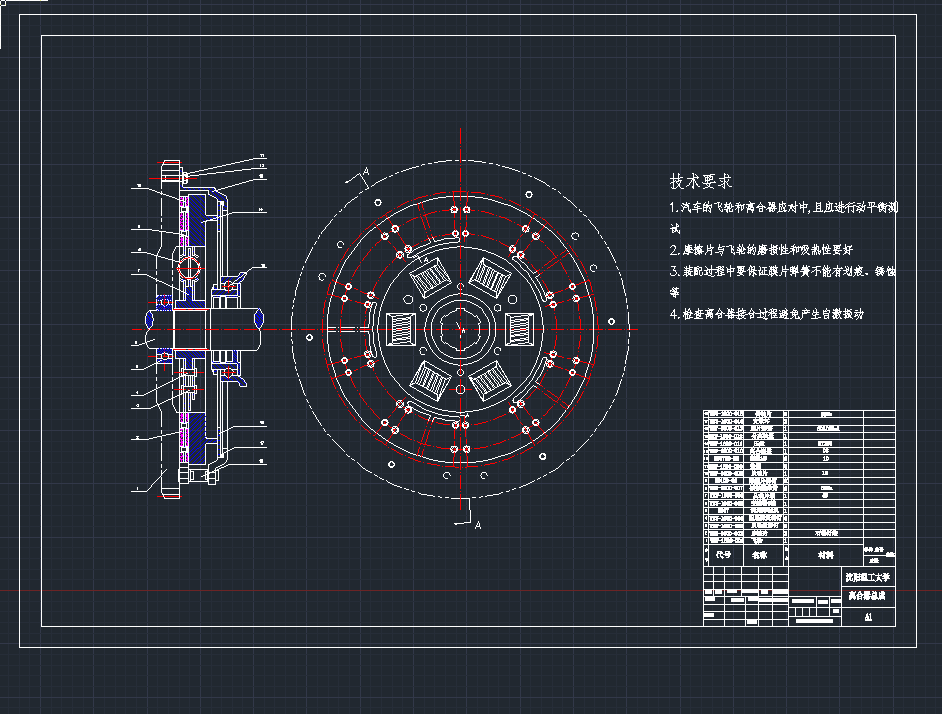Click the 材料 column header cell
The width and height of the screenshot is (942, 714).
(x=824, y=554)
